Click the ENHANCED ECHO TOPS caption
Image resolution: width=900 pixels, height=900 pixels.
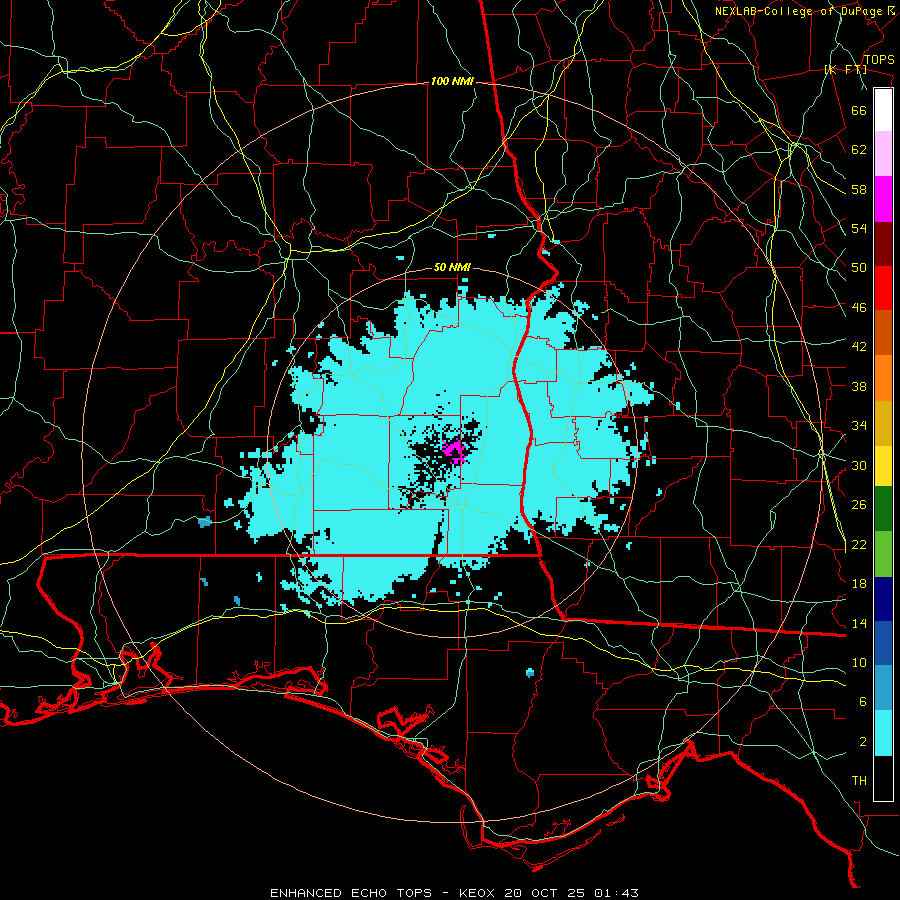(351, 893)
